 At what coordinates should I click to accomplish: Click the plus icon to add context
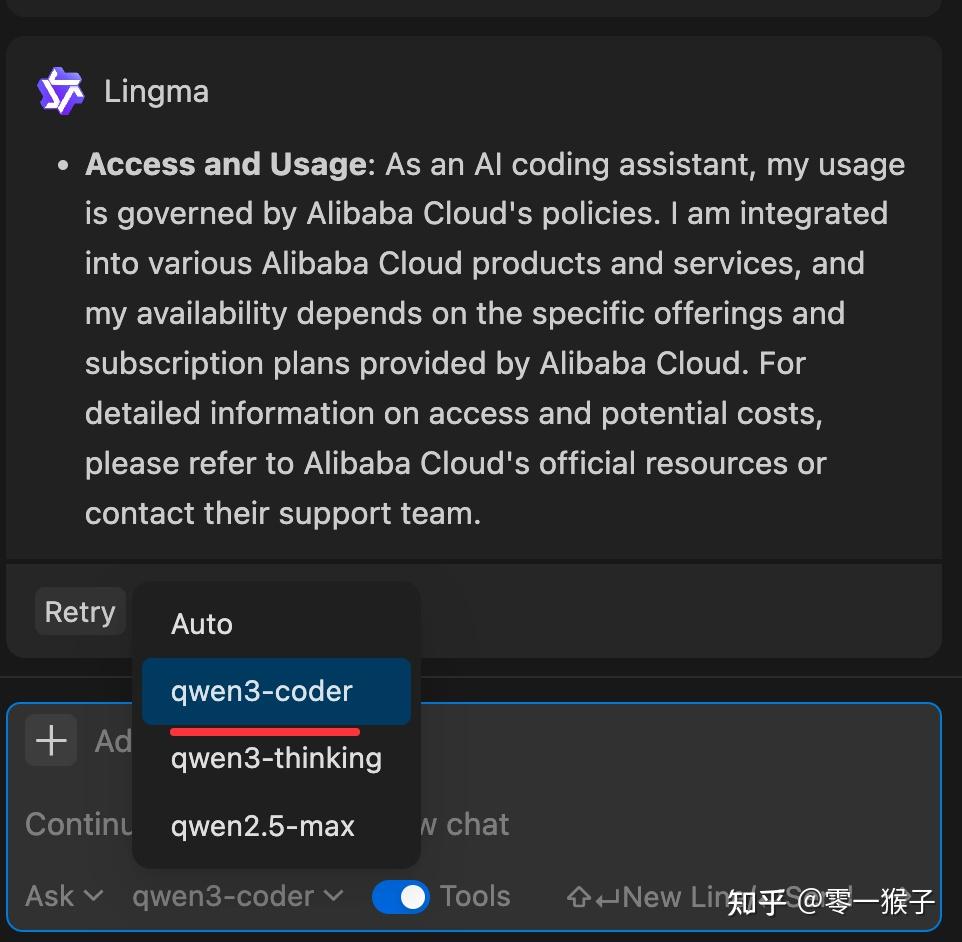pyautogui.click(x=50, y=740)
